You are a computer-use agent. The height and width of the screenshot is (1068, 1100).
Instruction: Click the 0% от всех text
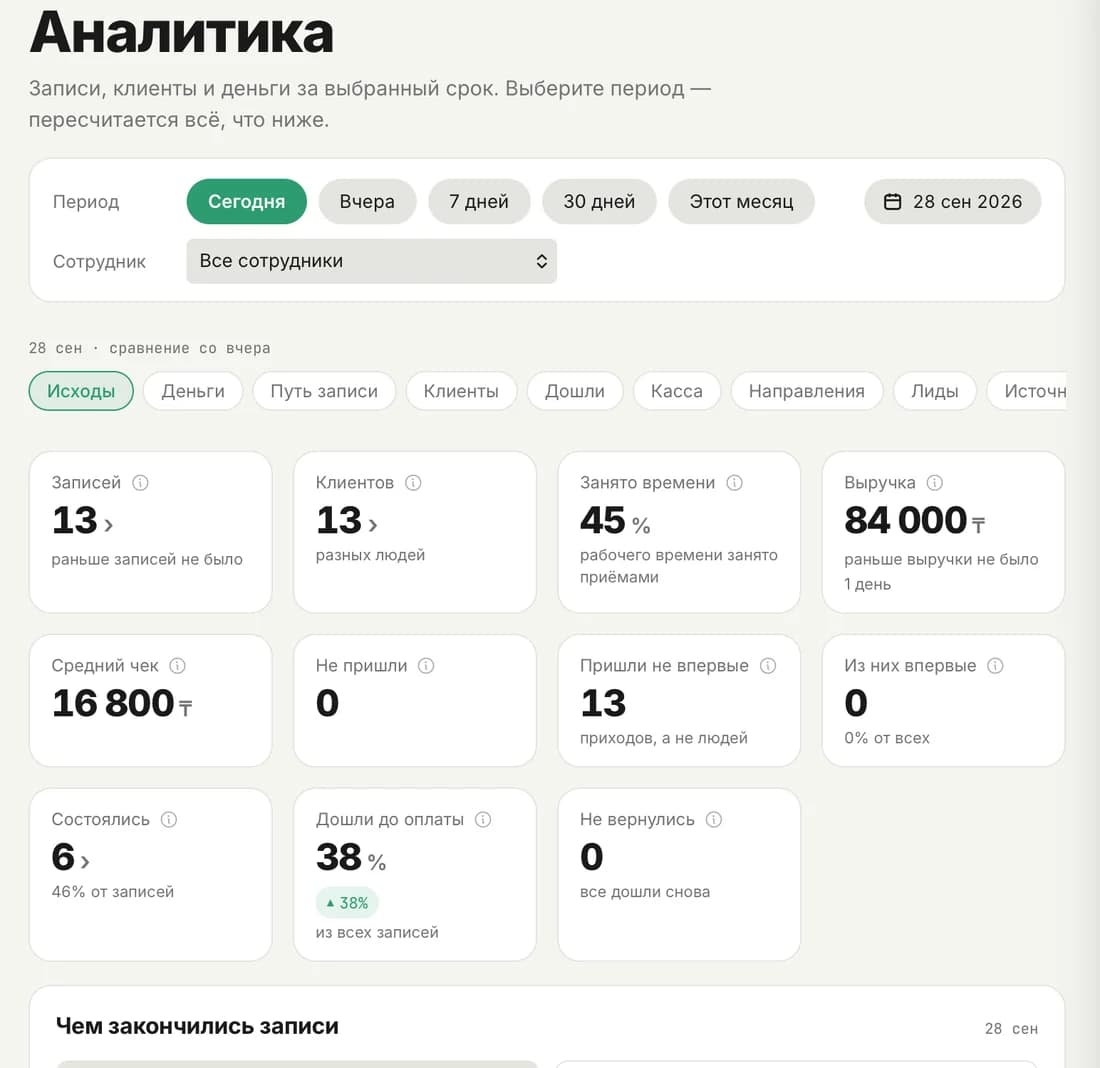(887, 738)
